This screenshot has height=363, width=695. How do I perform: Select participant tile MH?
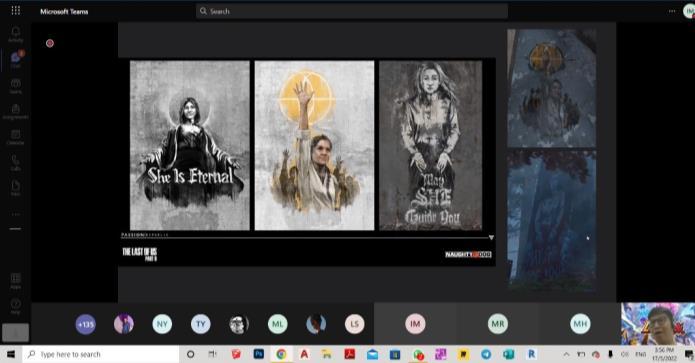coord(580,324)
